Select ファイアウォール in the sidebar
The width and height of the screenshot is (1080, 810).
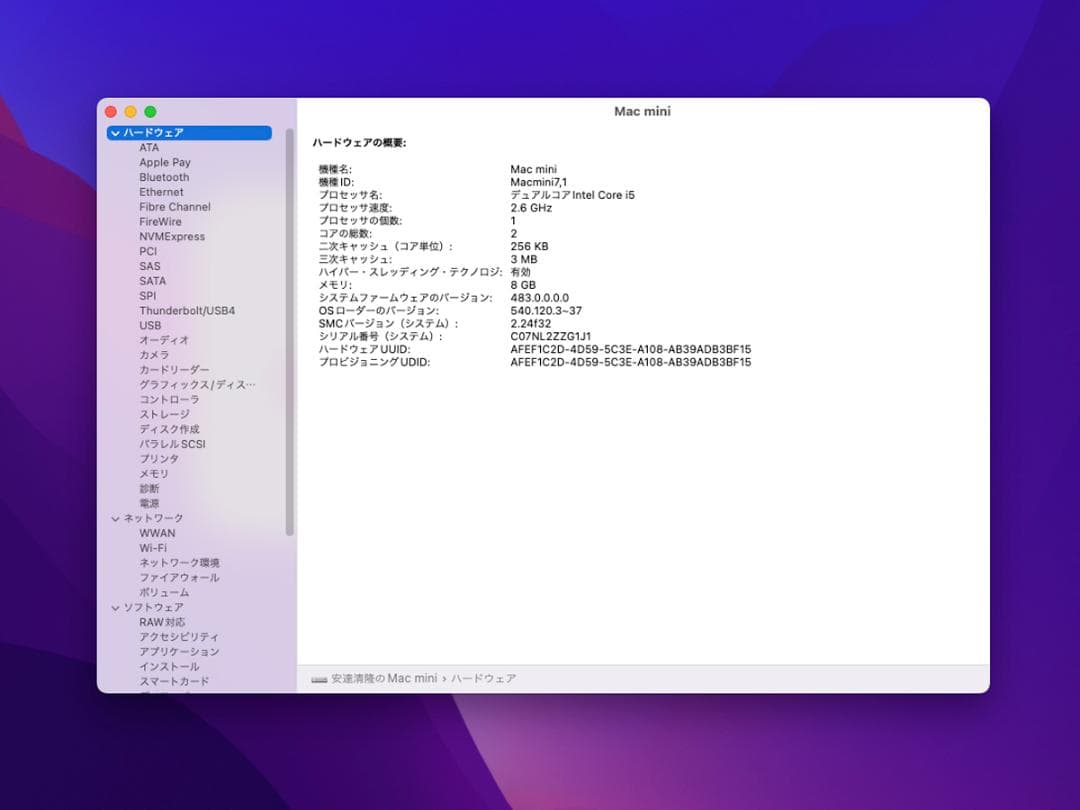[x=179, y=578]
